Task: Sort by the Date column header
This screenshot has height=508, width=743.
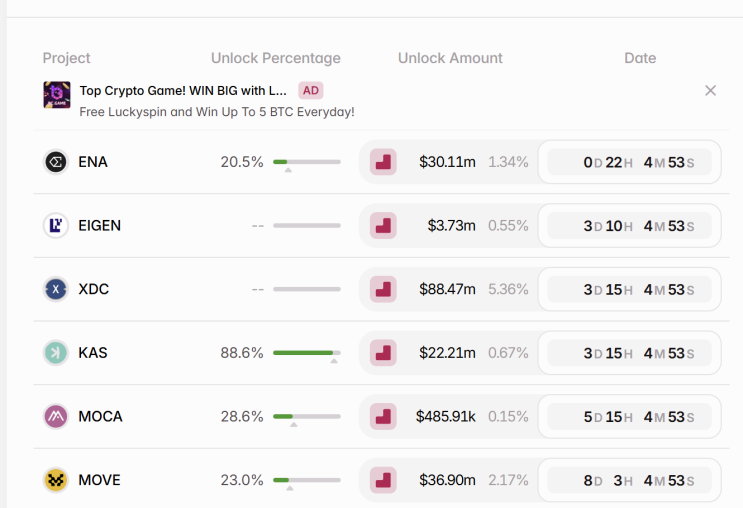Action: coord(640,58)
